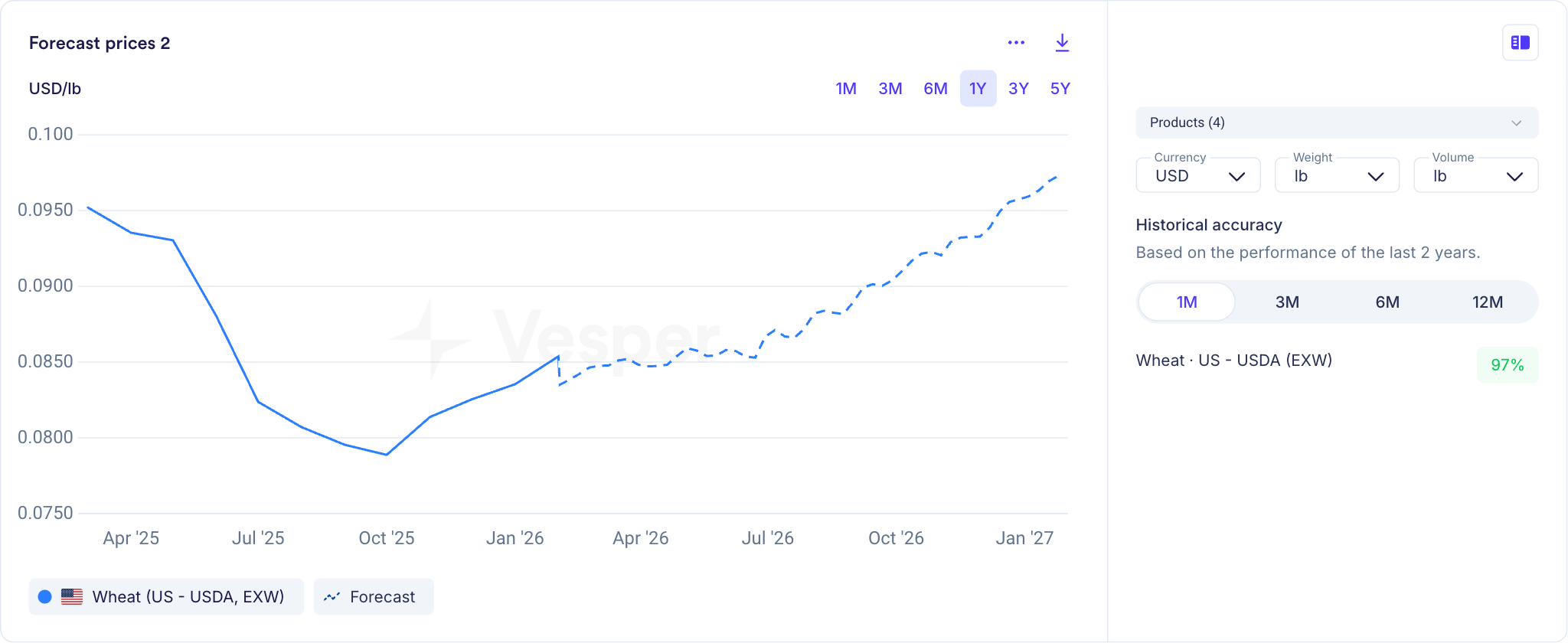This screenshot has height=643, width=1568.
Task: Click the blue dot wheat series marker
Action: 45,596
